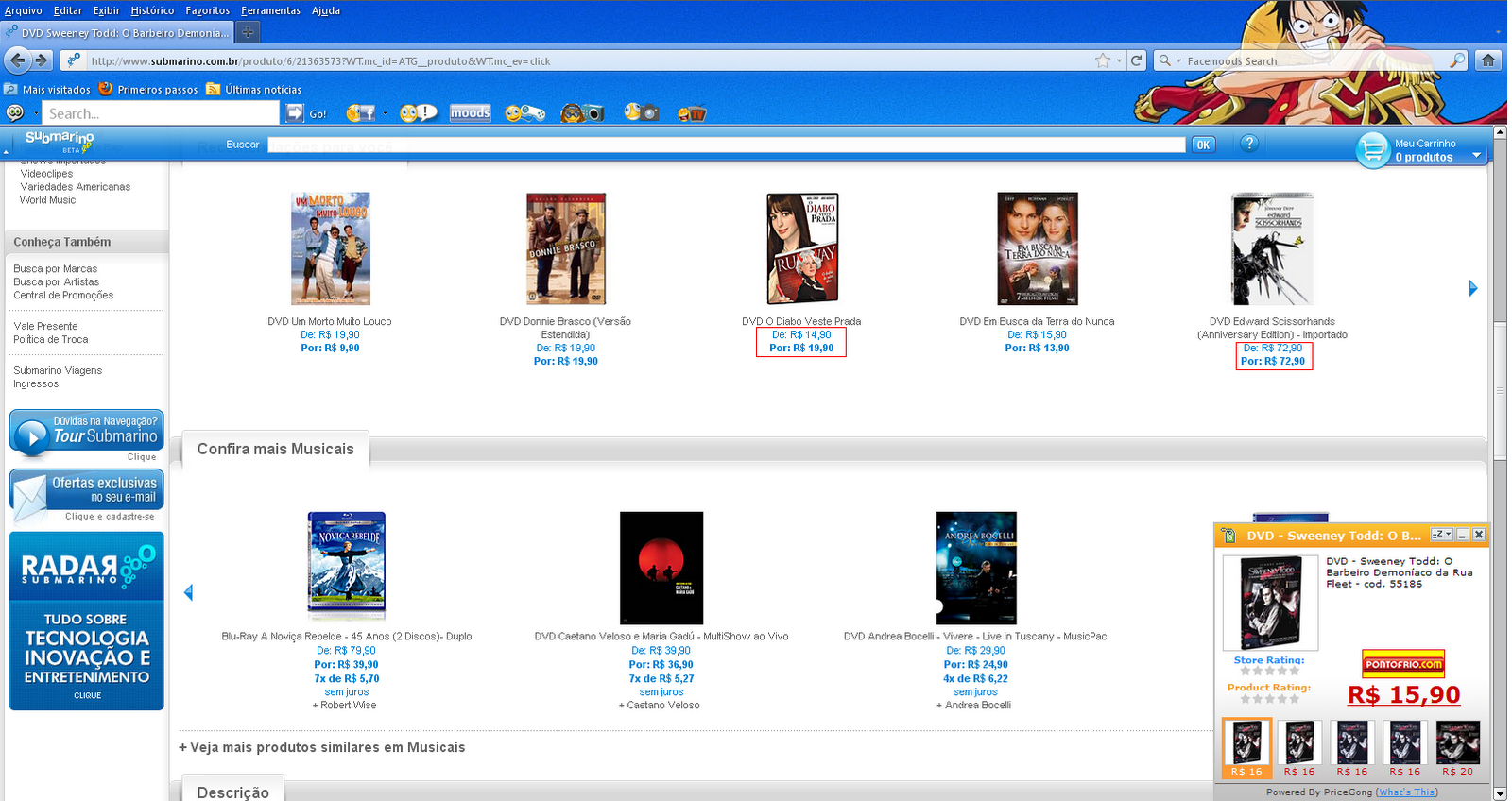1512x801 pixels.
Task: Click the smiley TV toolbar icon
Action: tap(692, 113)
